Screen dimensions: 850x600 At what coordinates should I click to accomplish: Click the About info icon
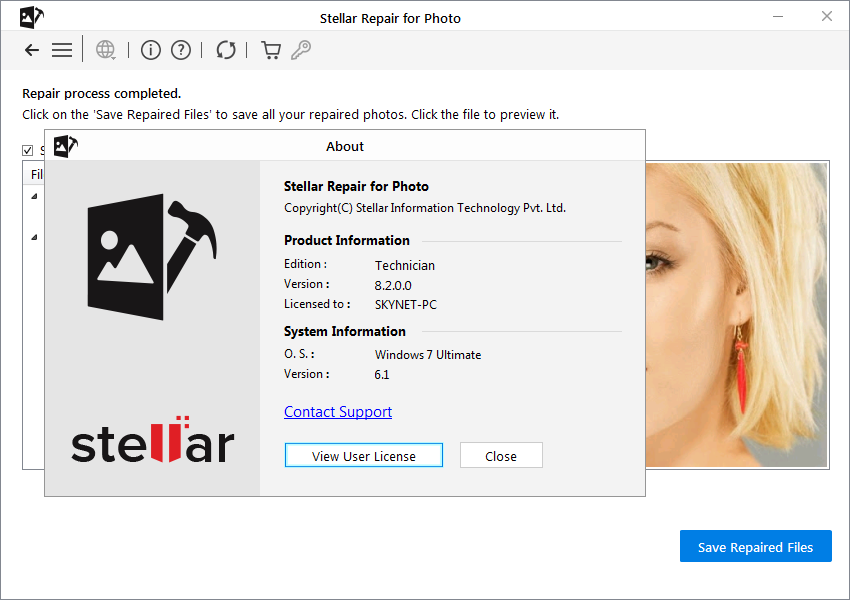151,50
